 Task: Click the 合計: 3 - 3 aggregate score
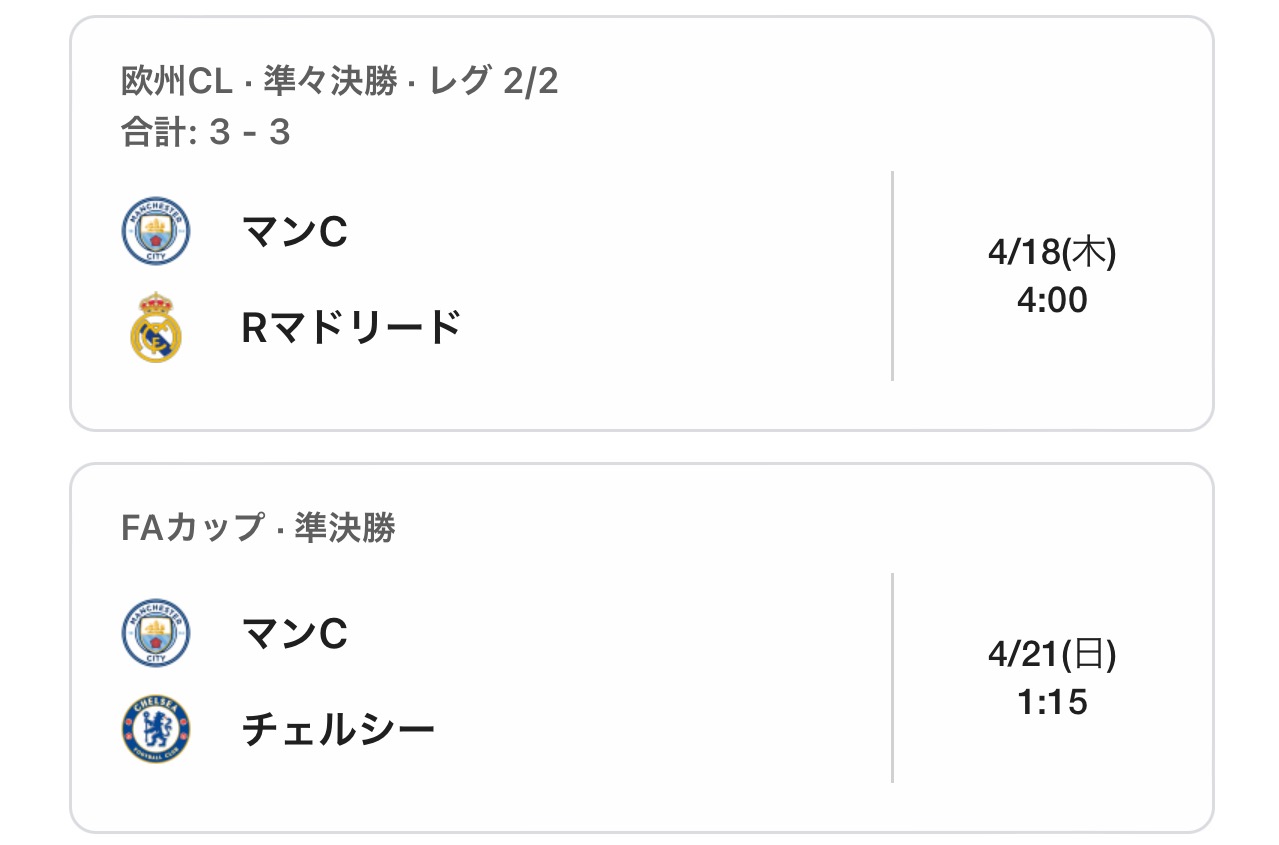coord(206,132)
